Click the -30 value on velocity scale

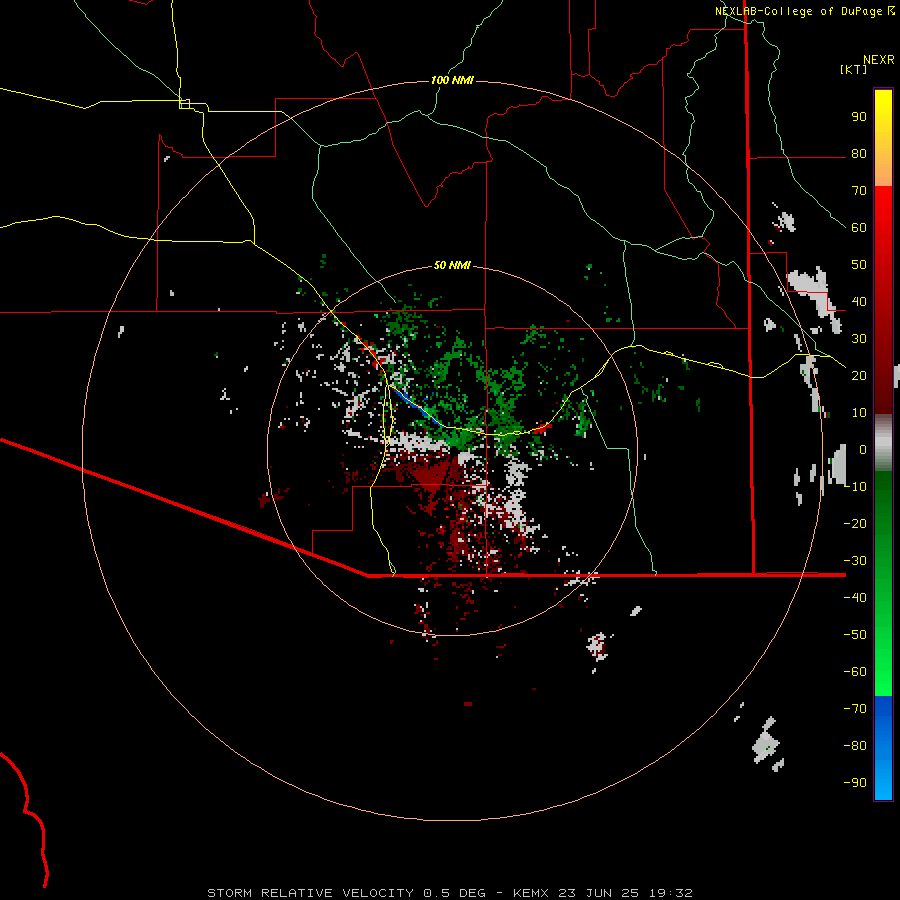coord(855,561)
